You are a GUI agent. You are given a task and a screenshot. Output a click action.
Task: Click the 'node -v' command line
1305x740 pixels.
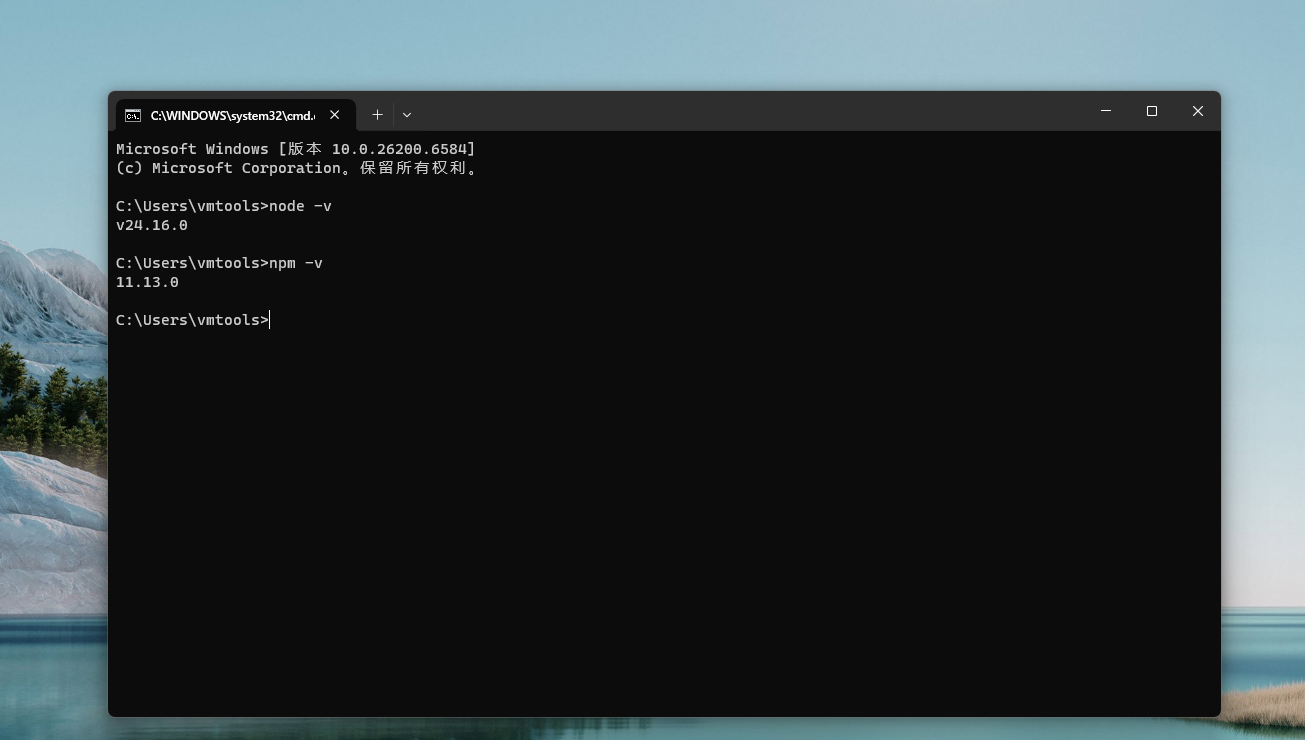coord(224,206)
